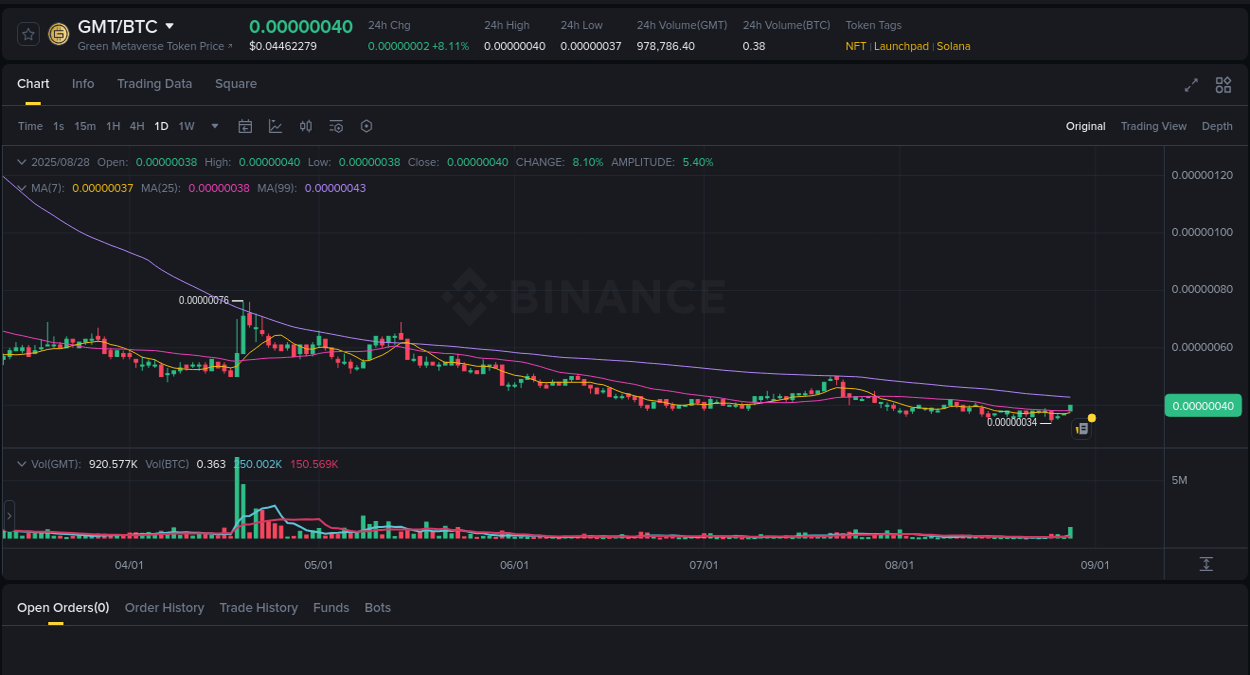Screen dimensions: 1250x675
Task: Switch to Trading View chart
Action: coord(1153,126)
